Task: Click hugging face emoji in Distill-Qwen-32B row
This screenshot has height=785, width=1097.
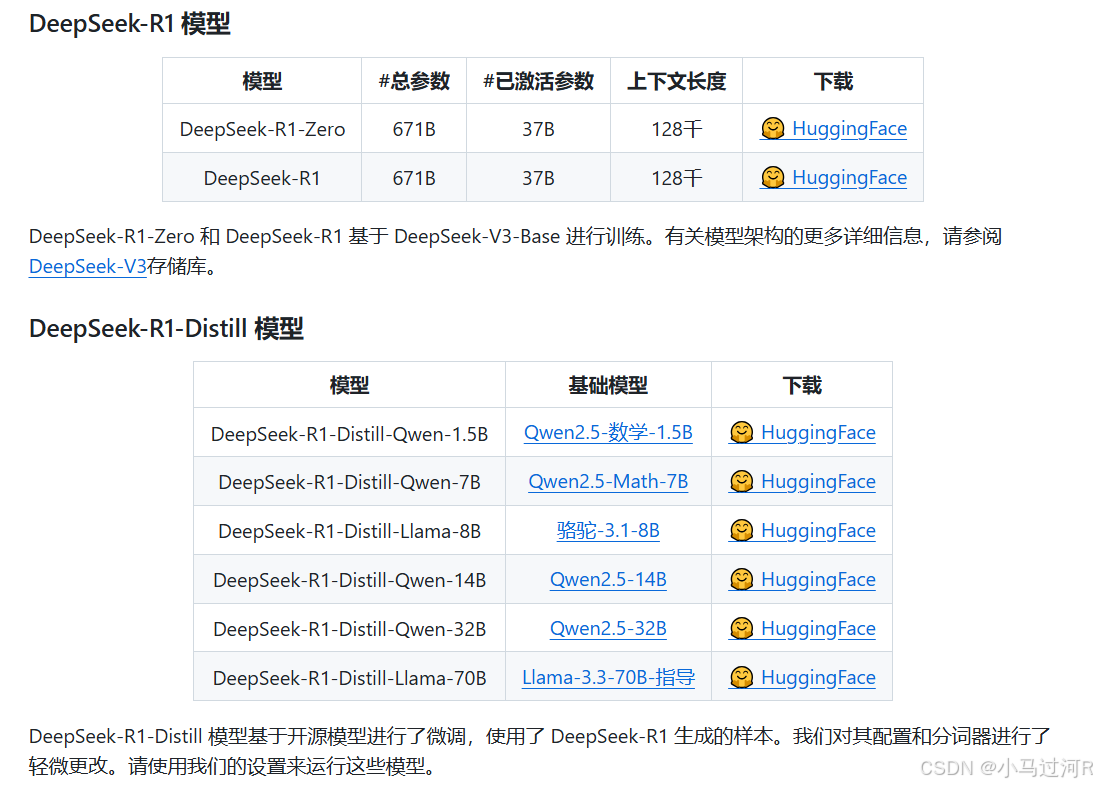Action: point(742,628)
